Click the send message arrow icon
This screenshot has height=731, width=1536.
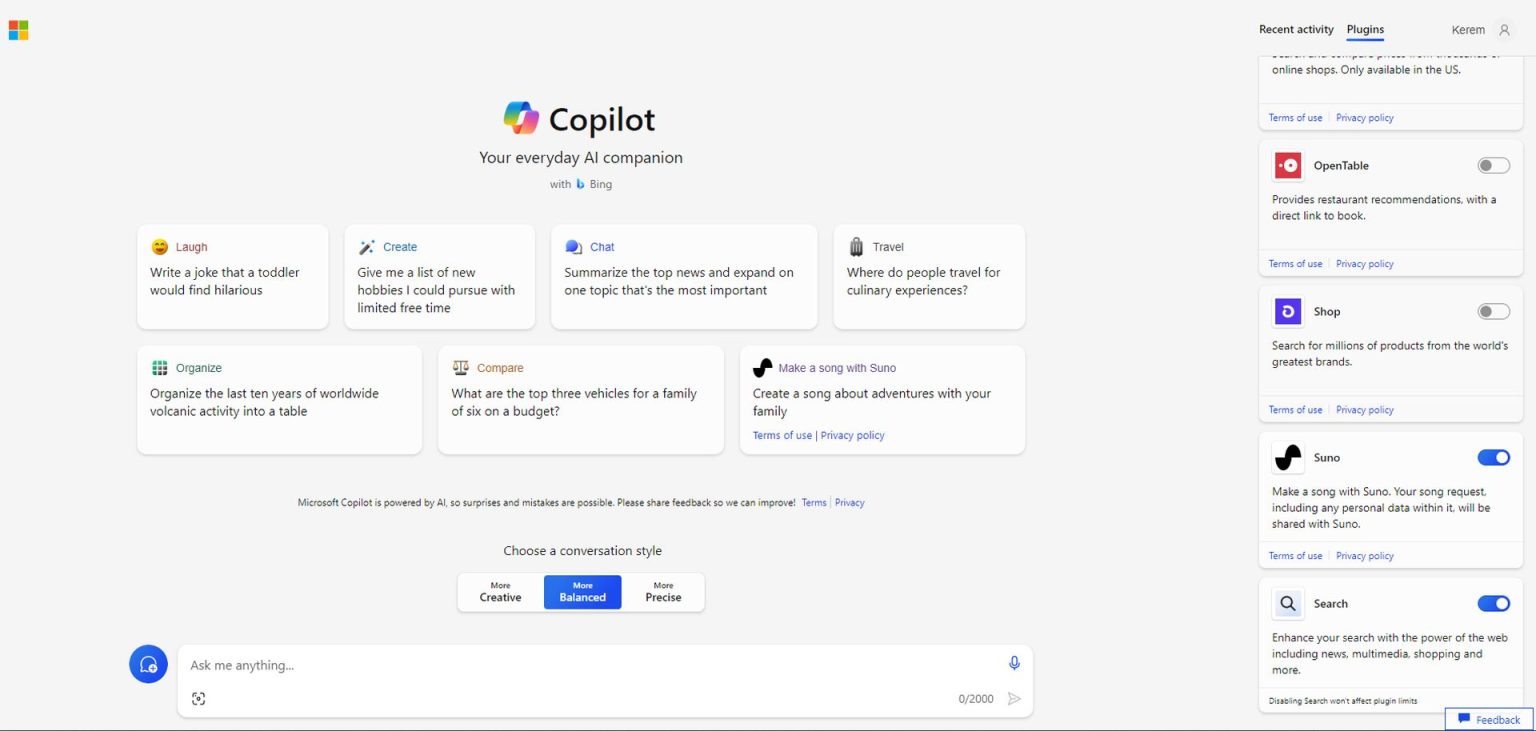pyautogui.click(x=1014, y=699)
